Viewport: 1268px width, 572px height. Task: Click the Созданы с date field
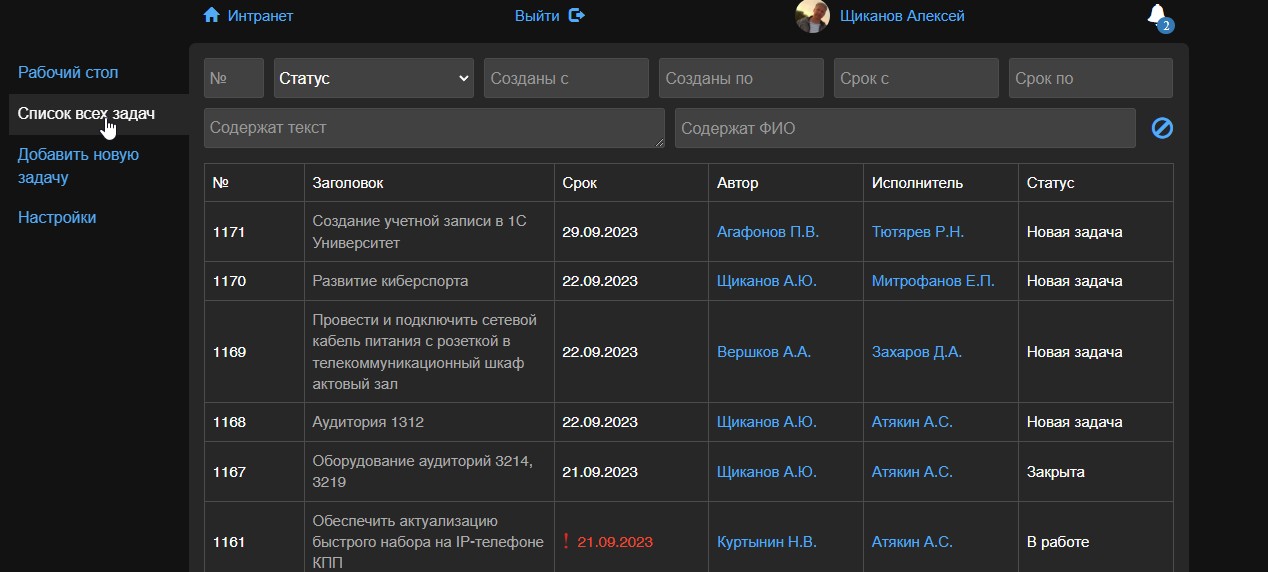(566, 78)
